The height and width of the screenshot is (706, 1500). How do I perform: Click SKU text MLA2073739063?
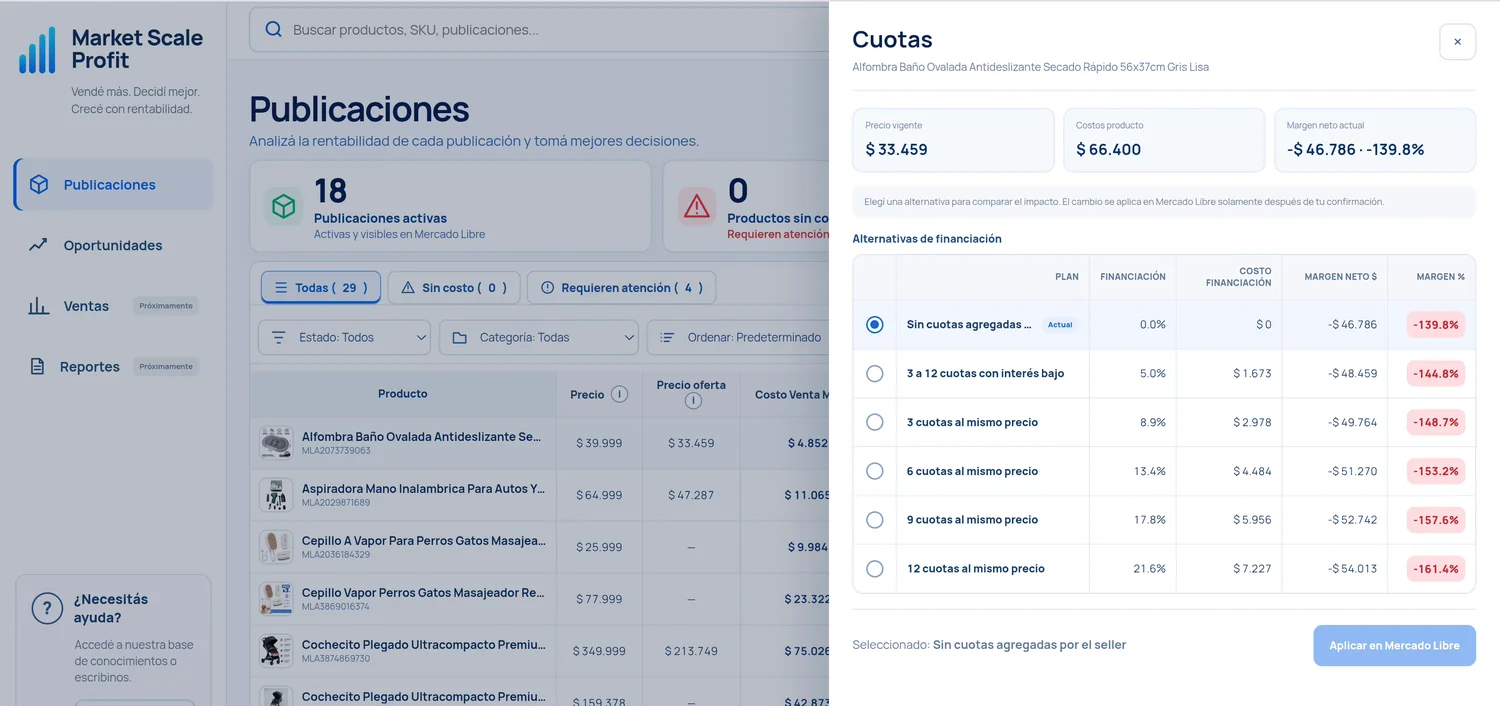coord(336,451)
